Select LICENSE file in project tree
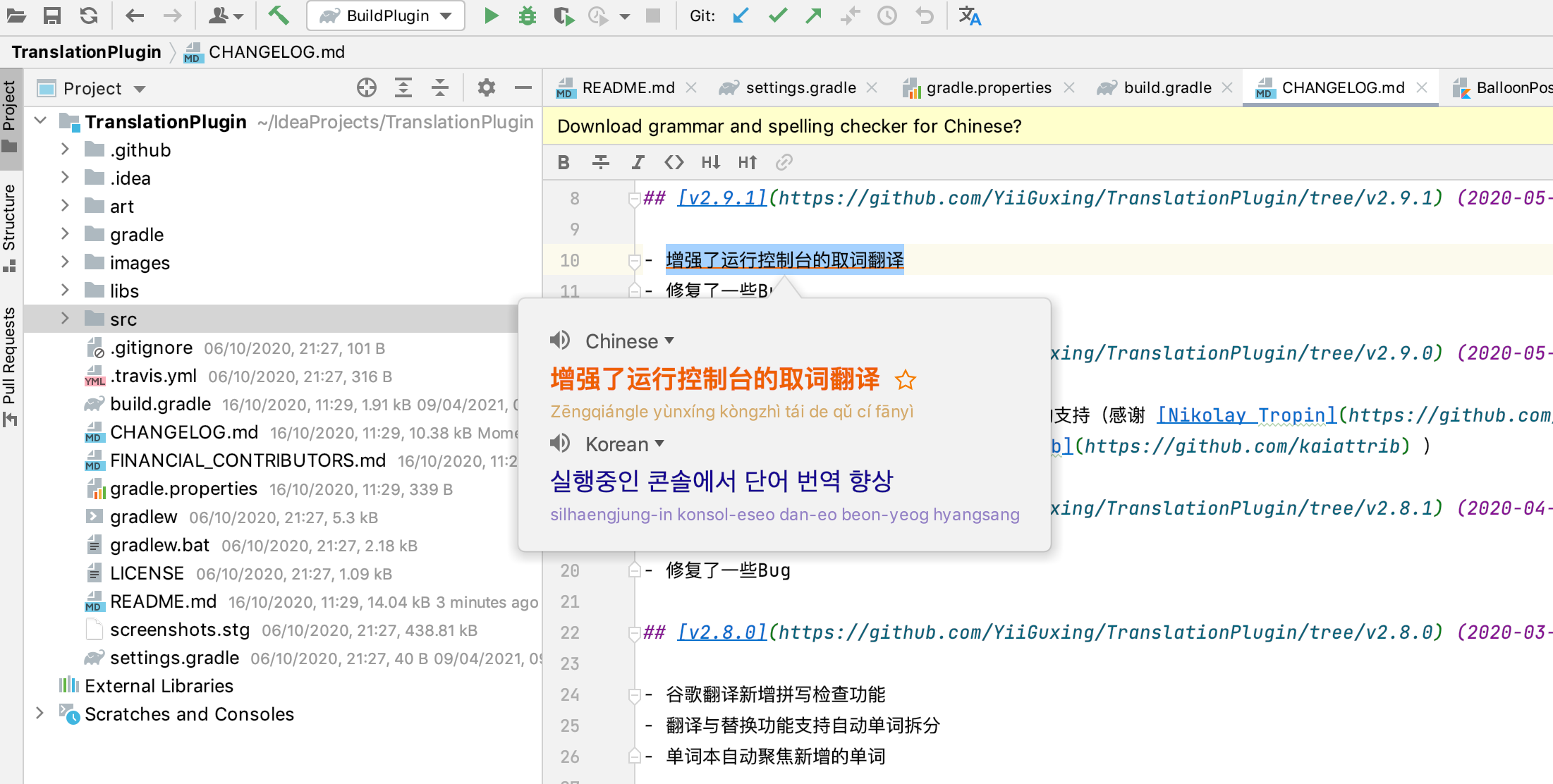This screenshot has height=784, width=1553. coord(147,573)
